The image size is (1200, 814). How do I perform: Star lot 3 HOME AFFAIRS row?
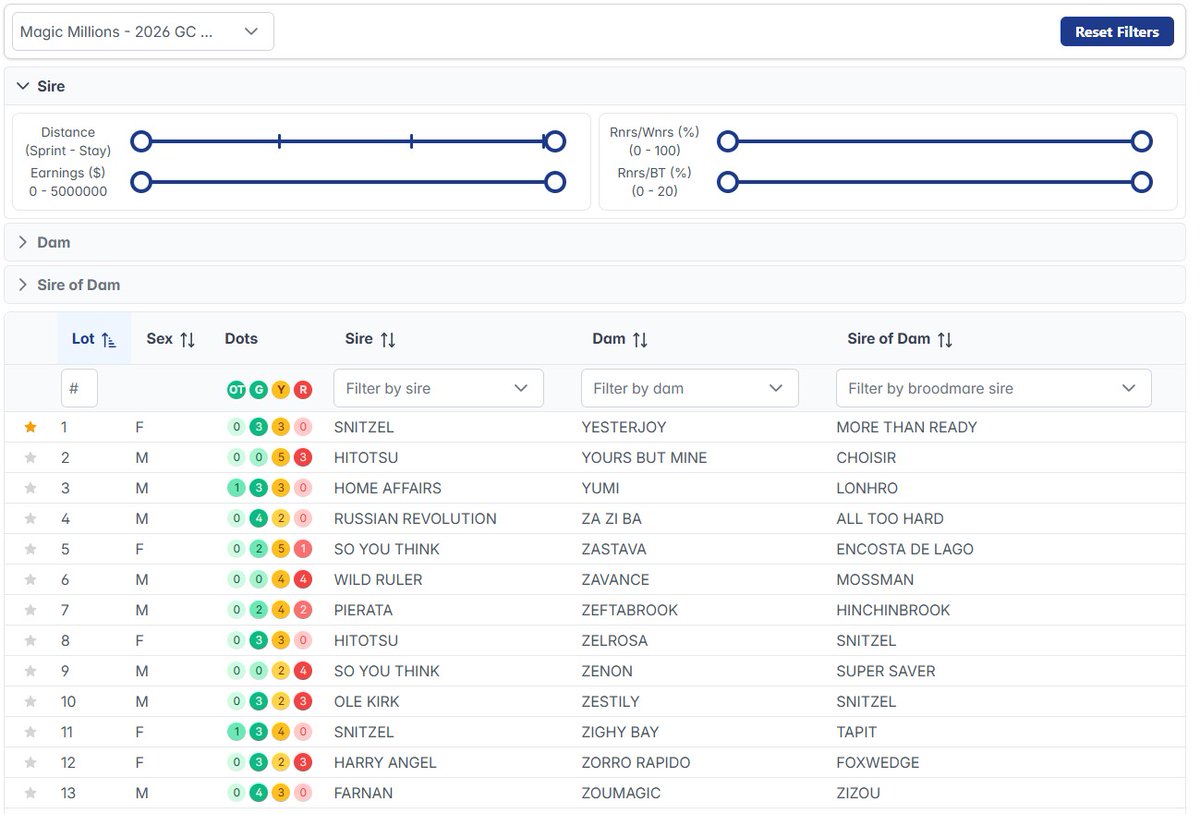point(30,488)
